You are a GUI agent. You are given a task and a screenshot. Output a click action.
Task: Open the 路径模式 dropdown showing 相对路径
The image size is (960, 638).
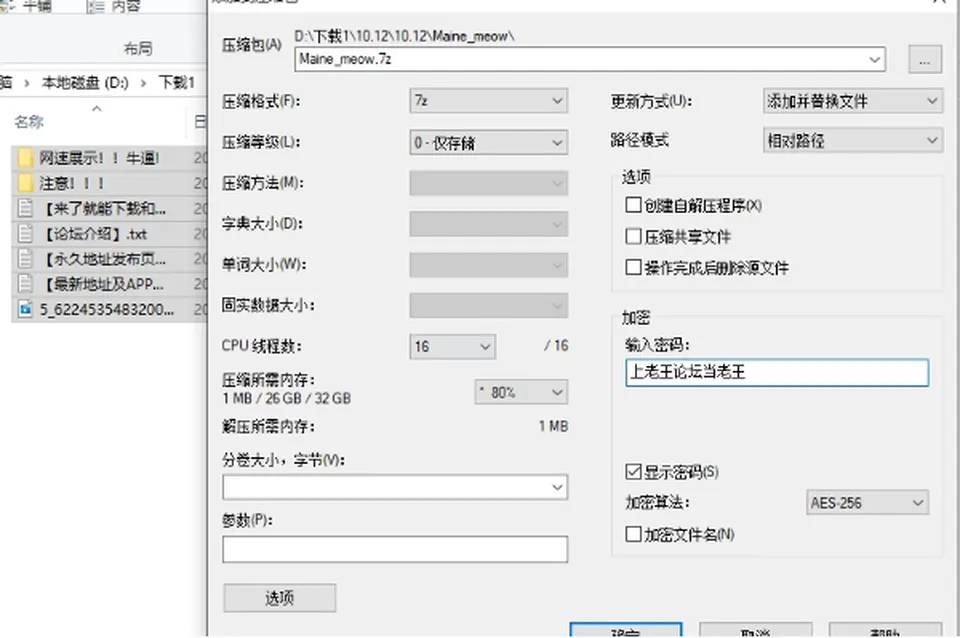[x=852, y=141]
